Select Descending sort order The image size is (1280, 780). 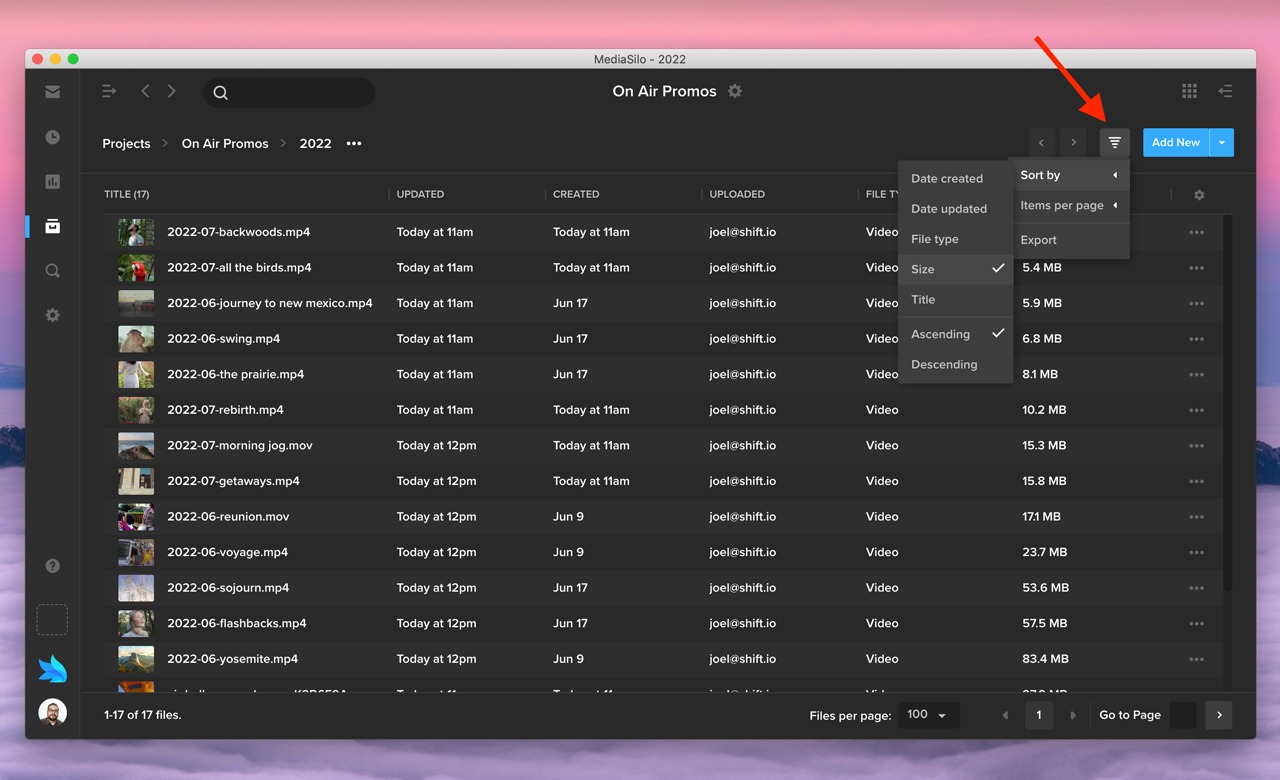pyautogui.click(x=956, y=364)
